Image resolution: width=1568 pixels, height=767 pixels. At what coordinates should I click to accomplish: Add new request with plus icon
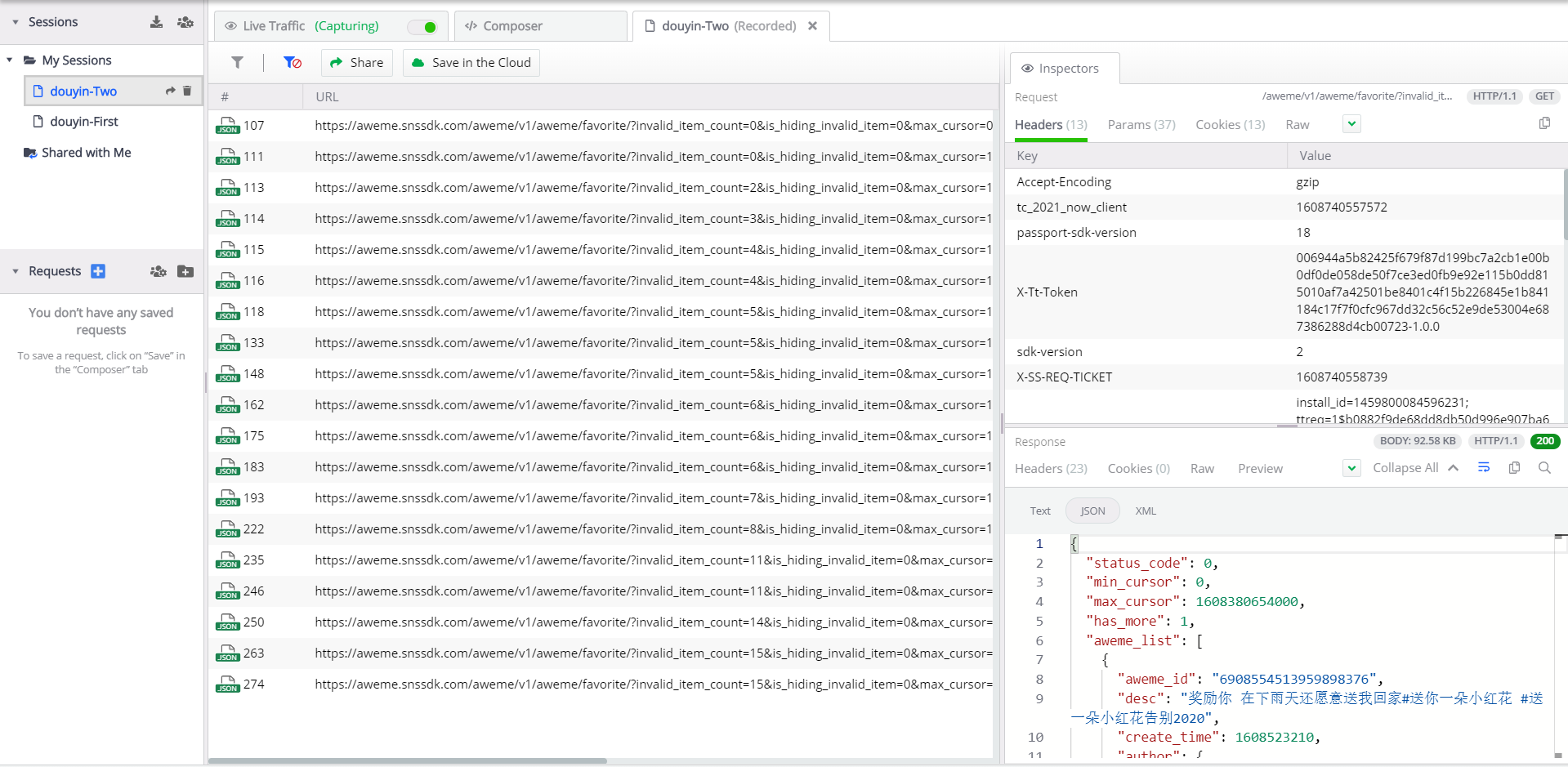coord(98,271)
